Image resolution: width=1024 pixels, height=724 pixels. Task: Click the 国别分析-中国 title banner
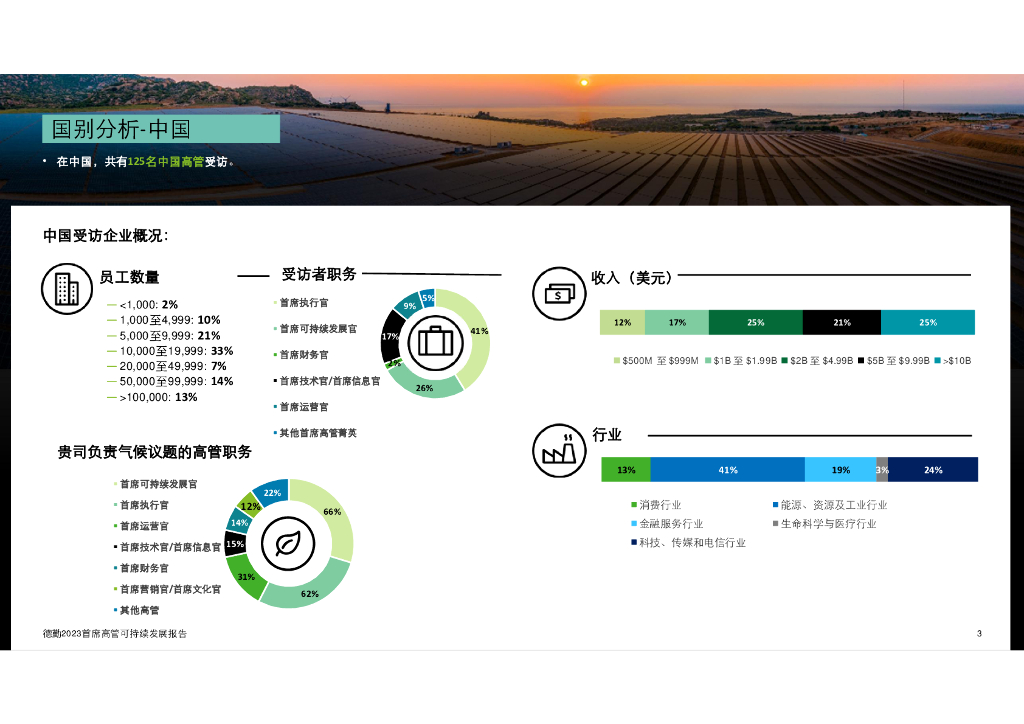(161, 129)
